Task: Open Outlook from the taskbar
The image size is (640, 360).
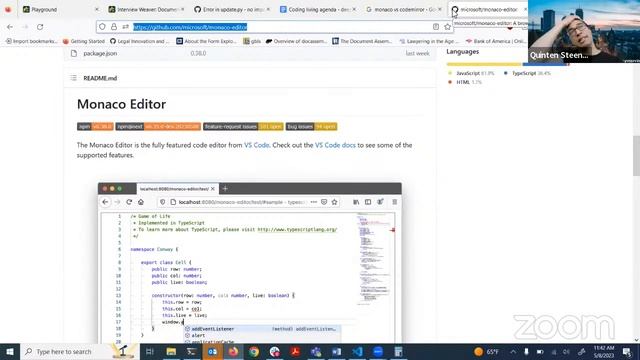Action: (212, 351)
